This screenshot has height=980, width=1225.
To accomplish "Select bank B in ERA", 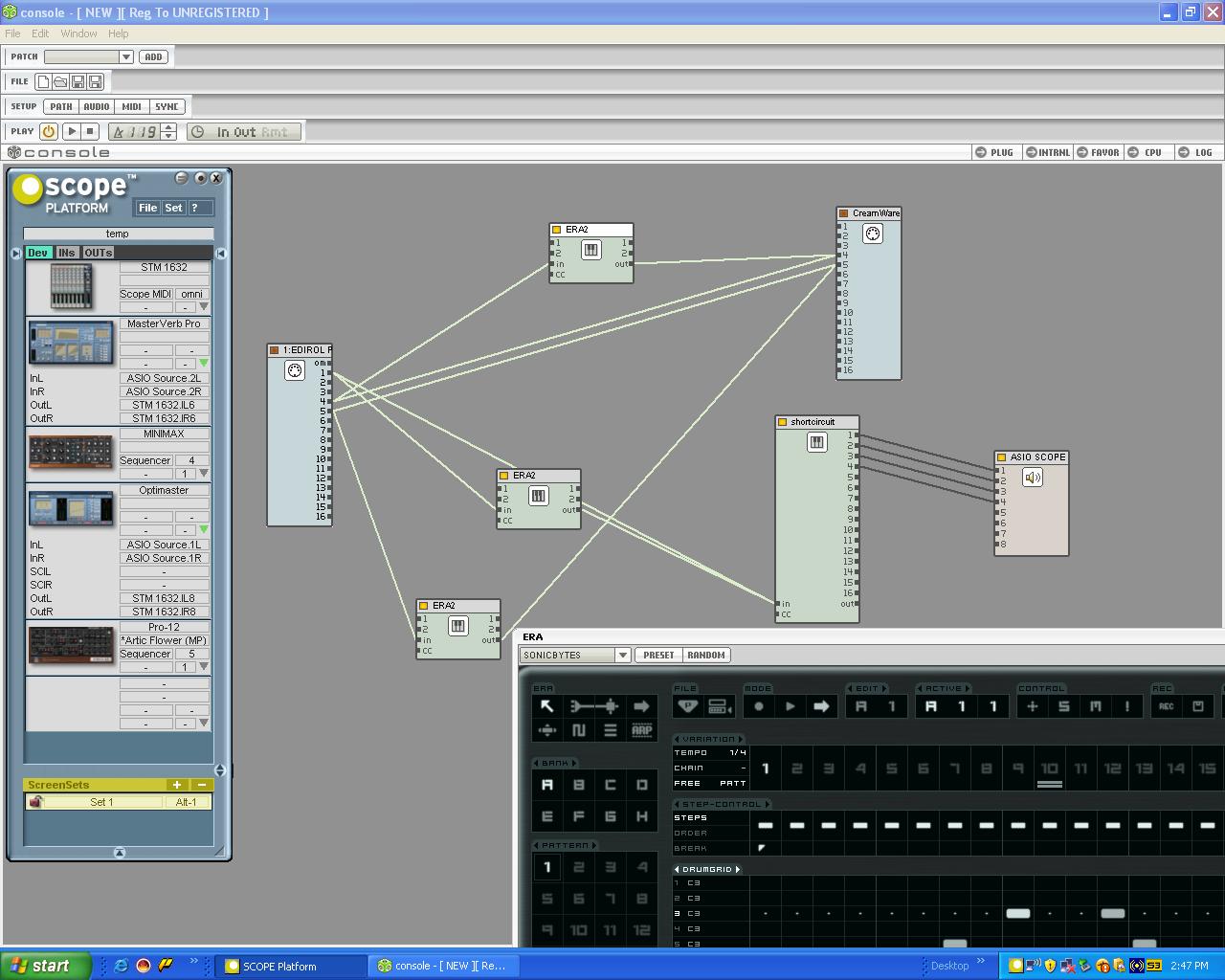I will point(579,785).
